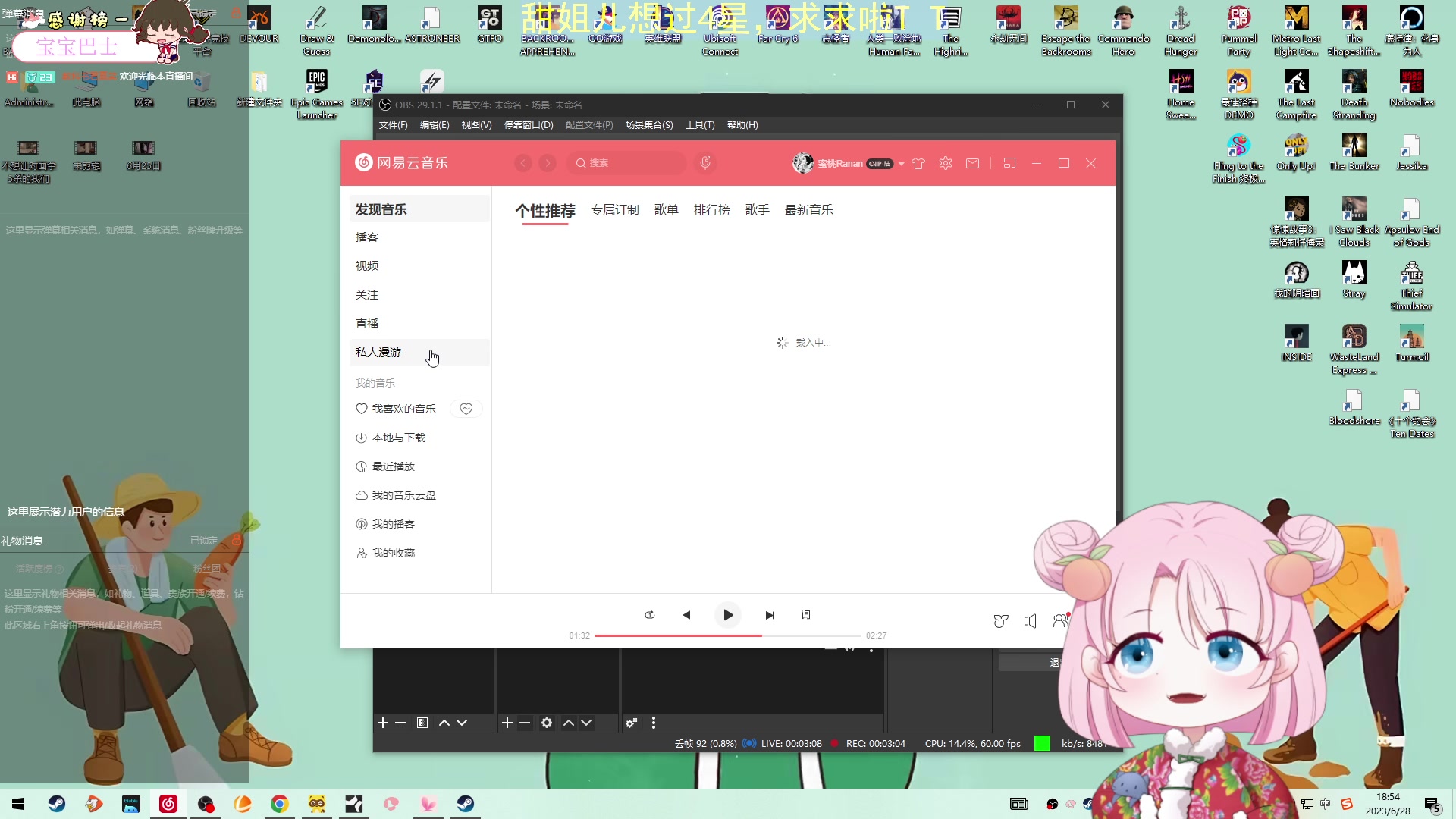Open OBS 场景集合(S) menu
Image resolution: width=1456 pixels, height=819 pixels.
(649, 125)
